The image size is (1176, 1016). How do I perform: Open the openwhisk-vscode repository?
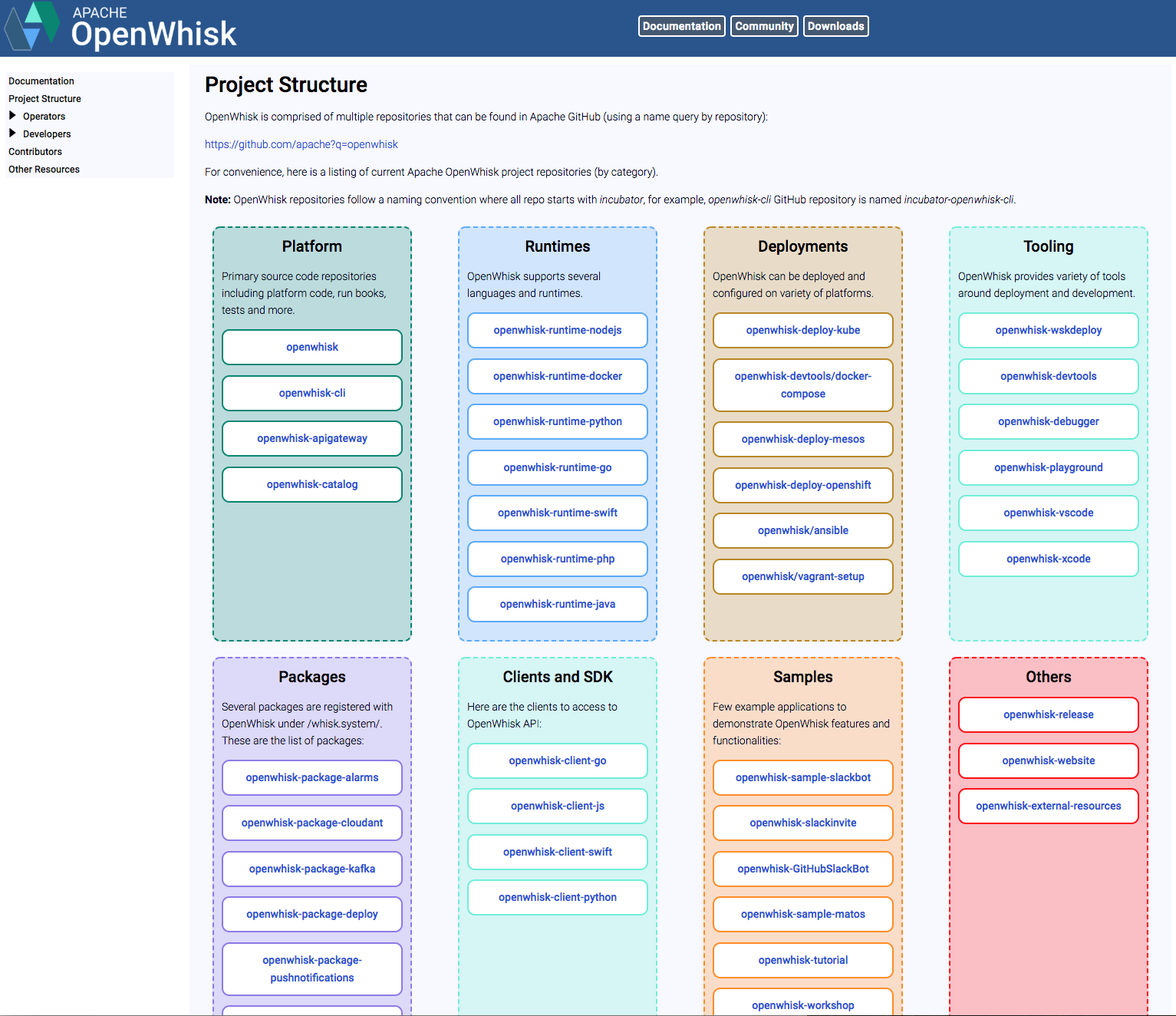pos(1049,513)
